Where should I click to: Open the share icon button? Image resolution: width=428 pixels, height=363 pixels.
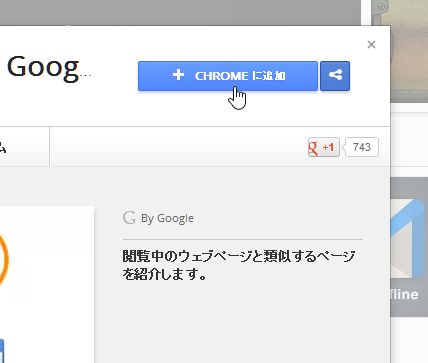coord(335,76)
